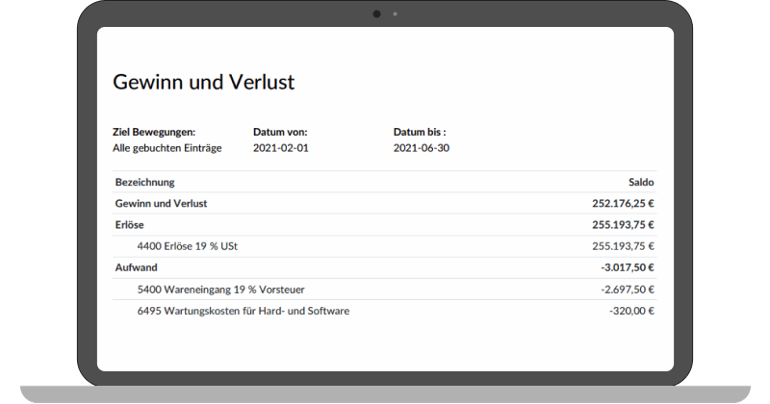Open '6495 Wartungskosten für Hard- und Software'
The height and width of the screenshot is (404, 770).
pyautogui.click(x=243, y=311)
